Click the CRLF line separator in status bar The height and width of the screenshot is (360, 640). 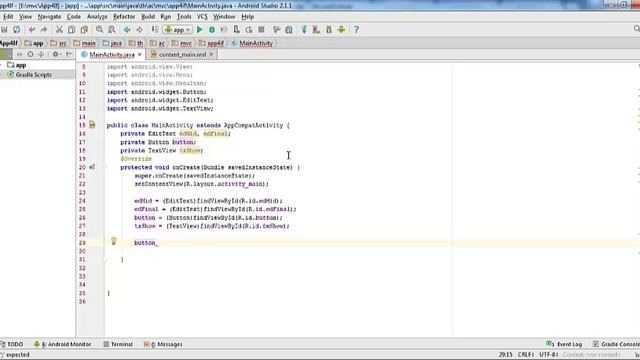pos(526,355)
